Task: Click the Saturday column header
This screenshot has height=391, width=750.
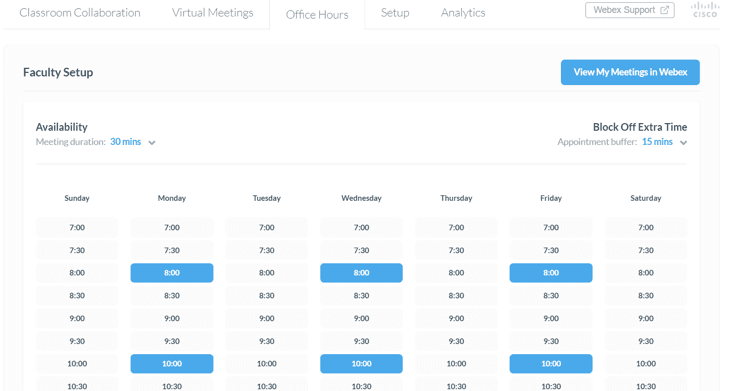Action: pyautogui.click(x=645, y=198)
